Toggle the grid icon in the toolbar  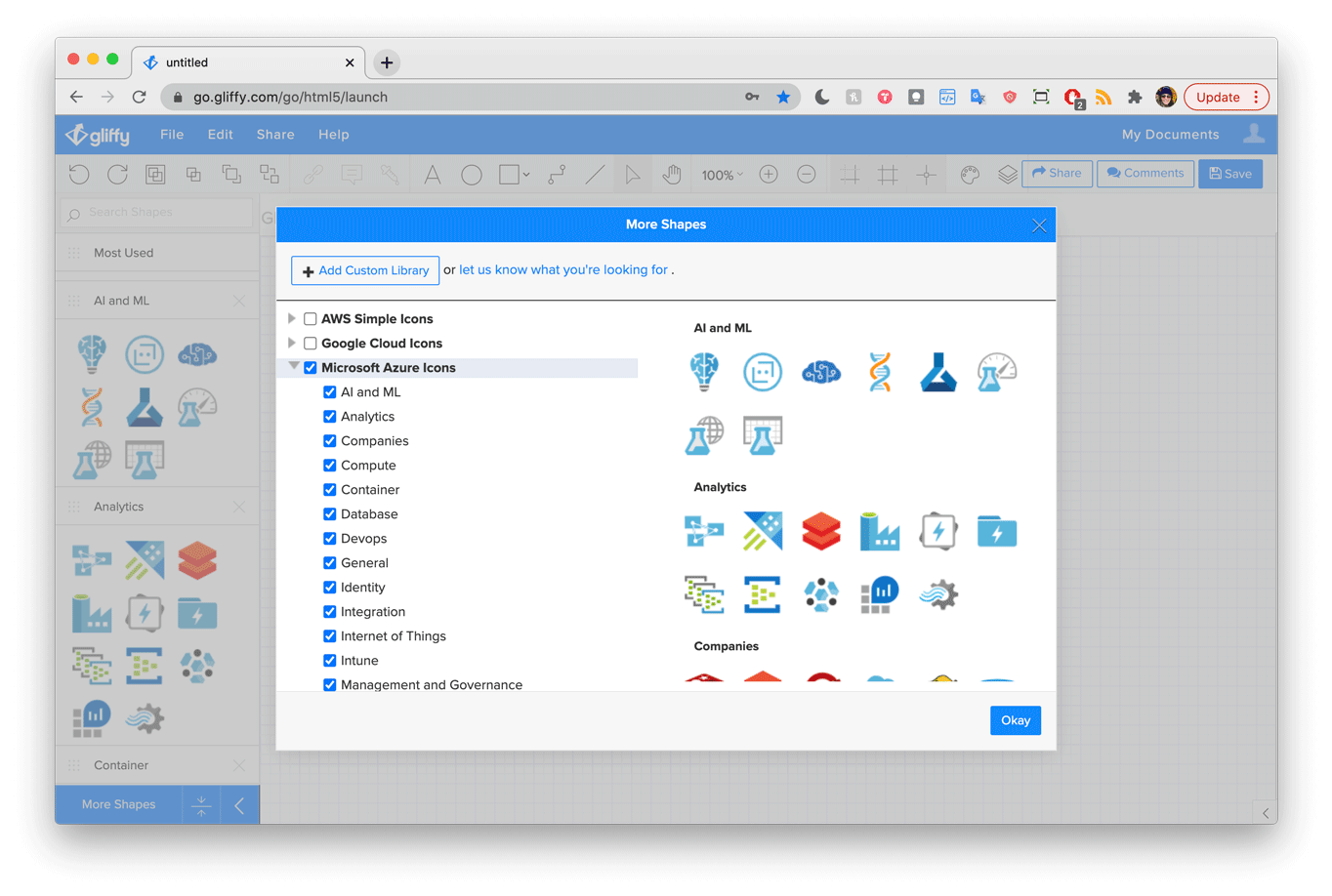click(888, 175)
